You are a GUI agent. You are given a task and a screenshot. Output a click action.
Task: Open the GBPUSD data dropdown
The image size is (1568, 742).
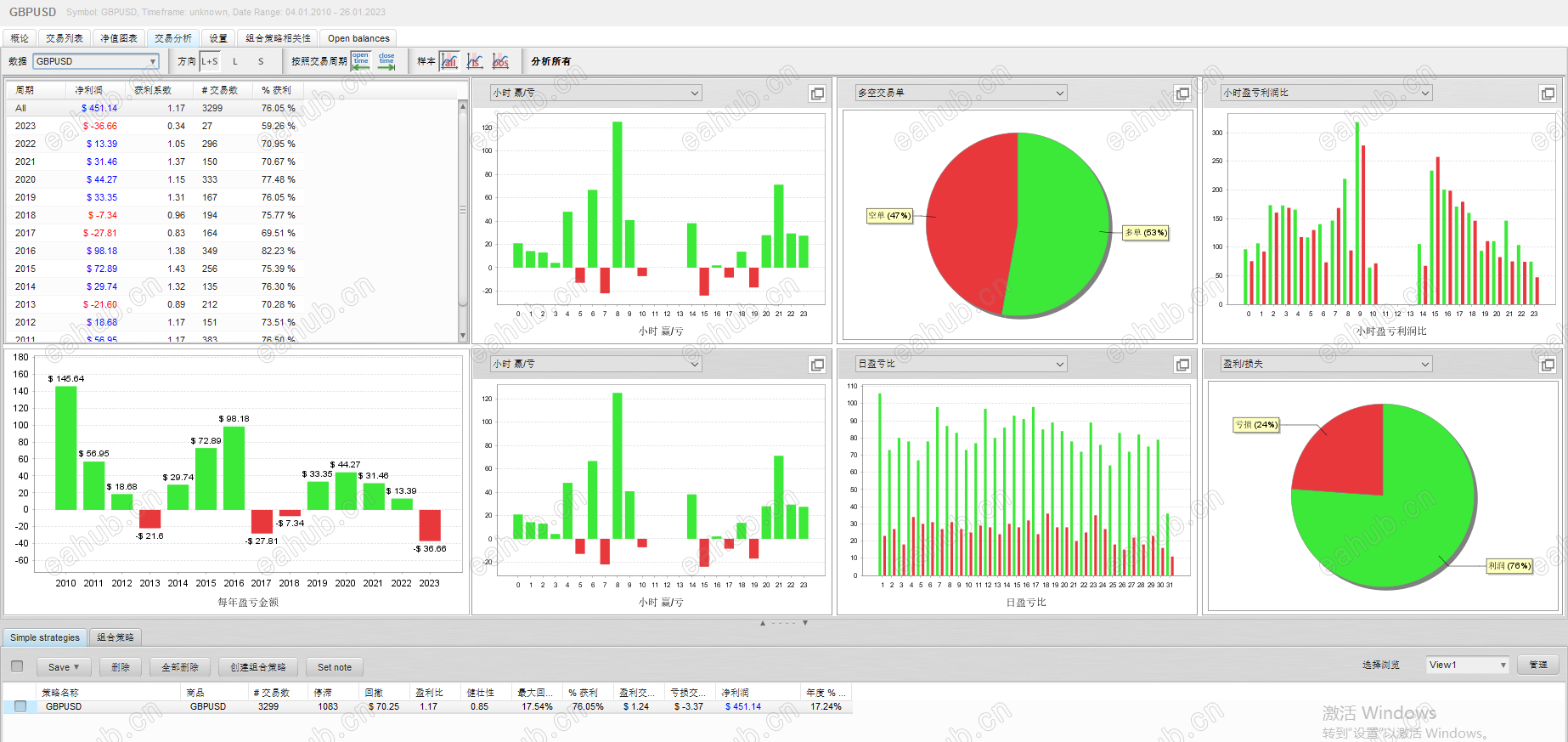click(96, 61)
